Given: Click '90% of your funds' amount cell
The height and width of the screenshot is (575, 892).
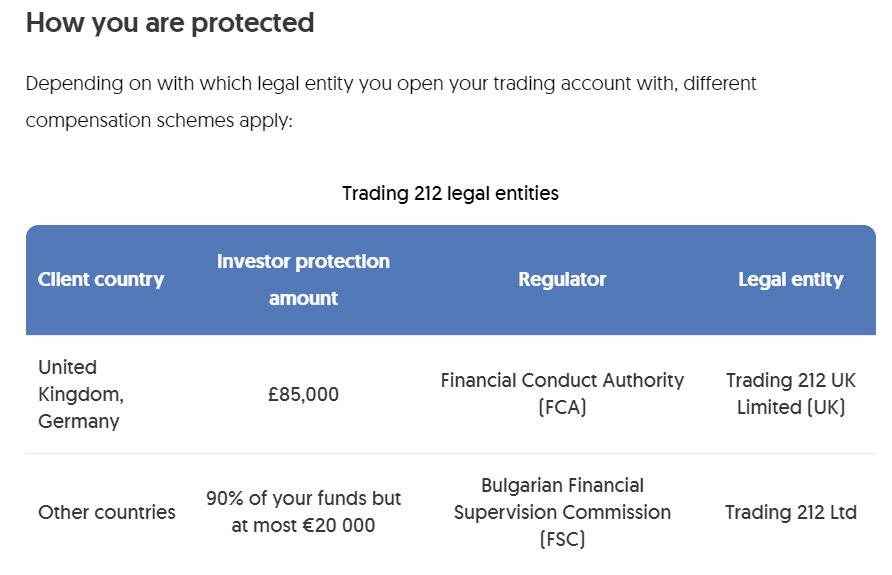Looking at the screenshot, I should [x=303, y=498].
